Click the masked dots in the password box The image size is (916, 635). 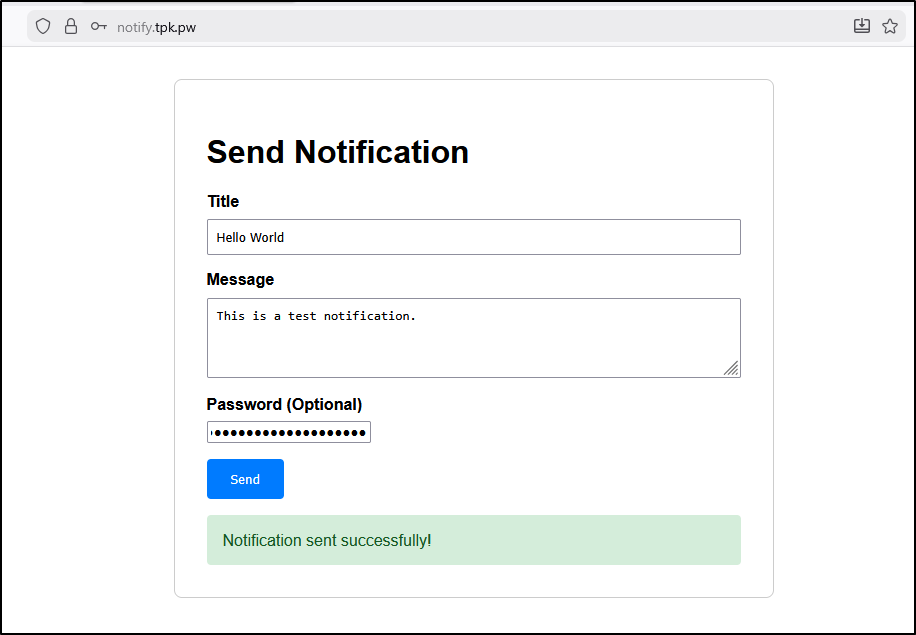point(290,432)
